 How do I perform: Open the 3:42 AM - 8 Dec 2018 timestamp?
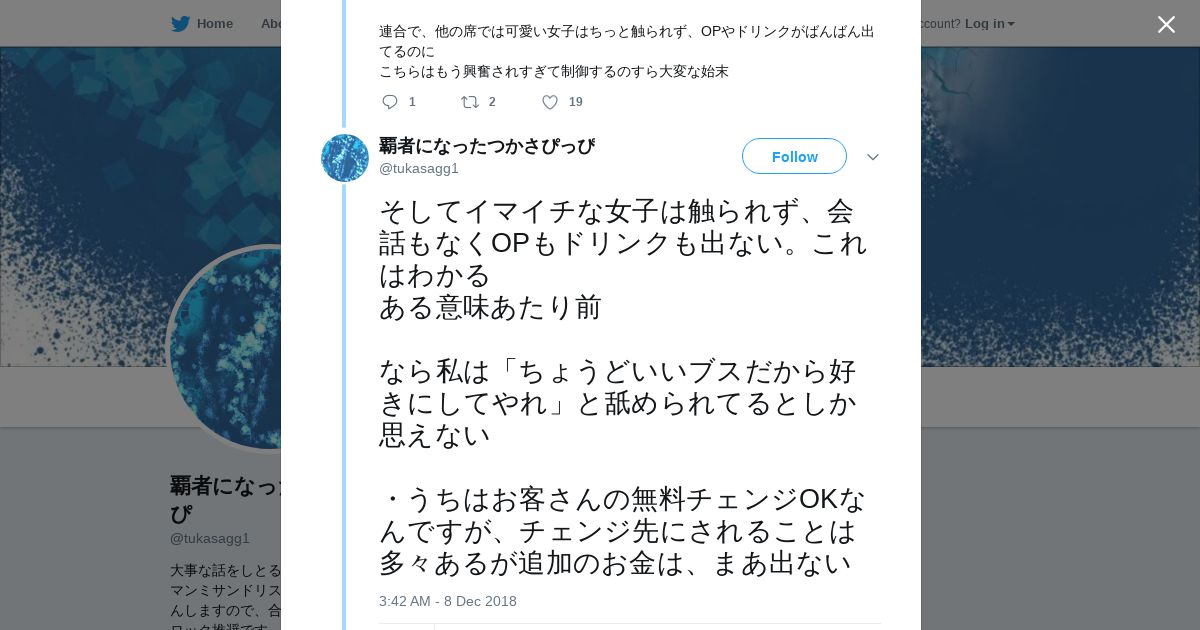pyautogui.click(x=448, y=601)
